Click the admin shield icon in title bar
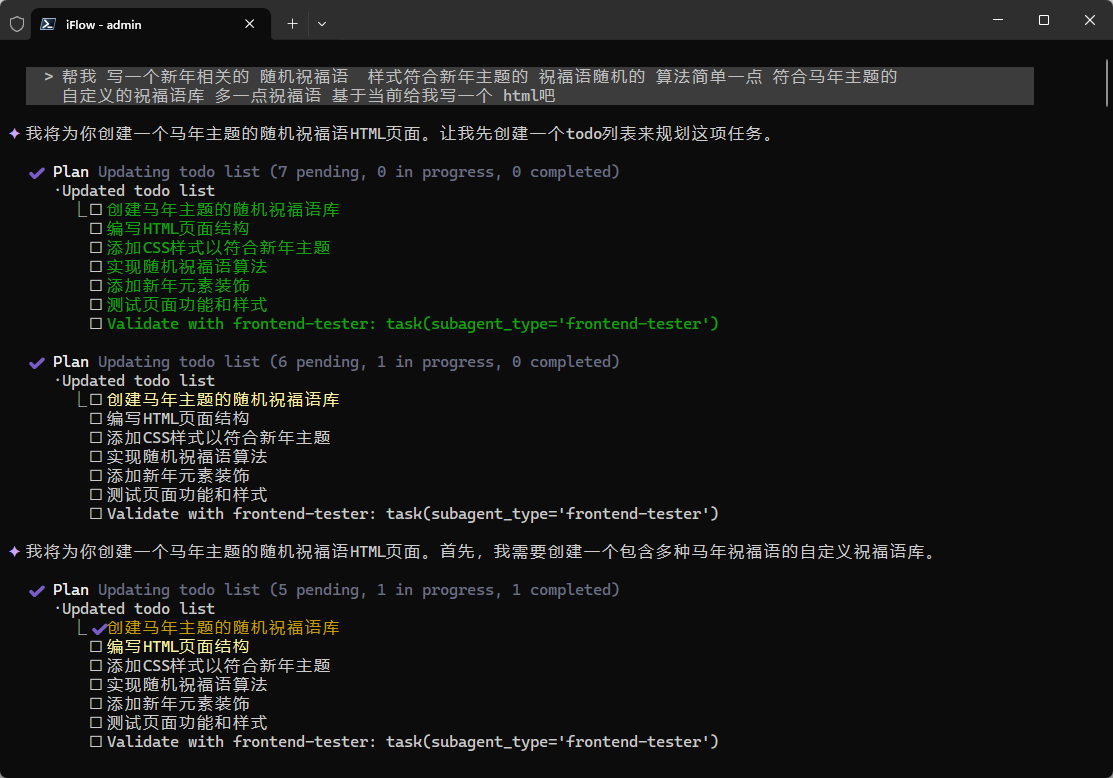Screen dimensions: 1113x778 pos(16,23)
